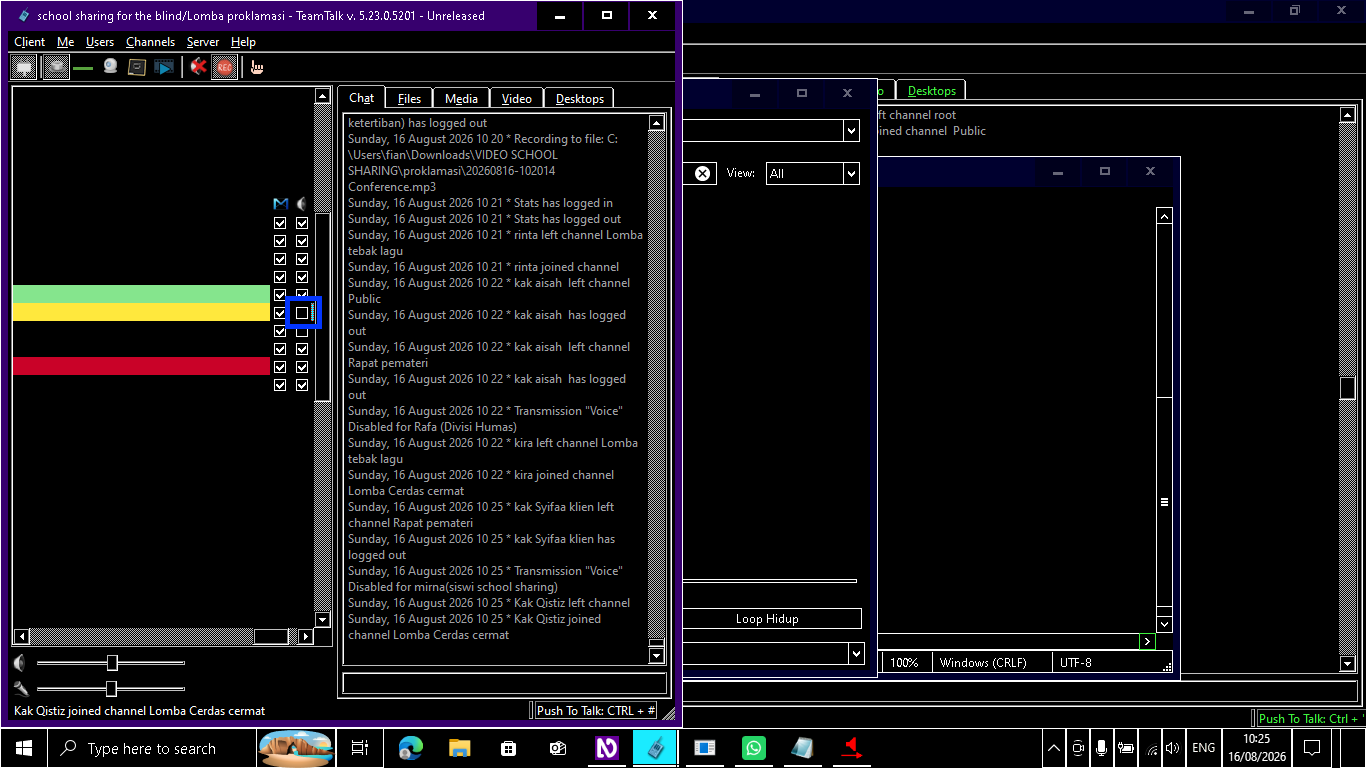The width and height of the screenshot is (1366, 768).
Task: Click the hand icon in the toolbar
Action: click(x=257, y=68)
